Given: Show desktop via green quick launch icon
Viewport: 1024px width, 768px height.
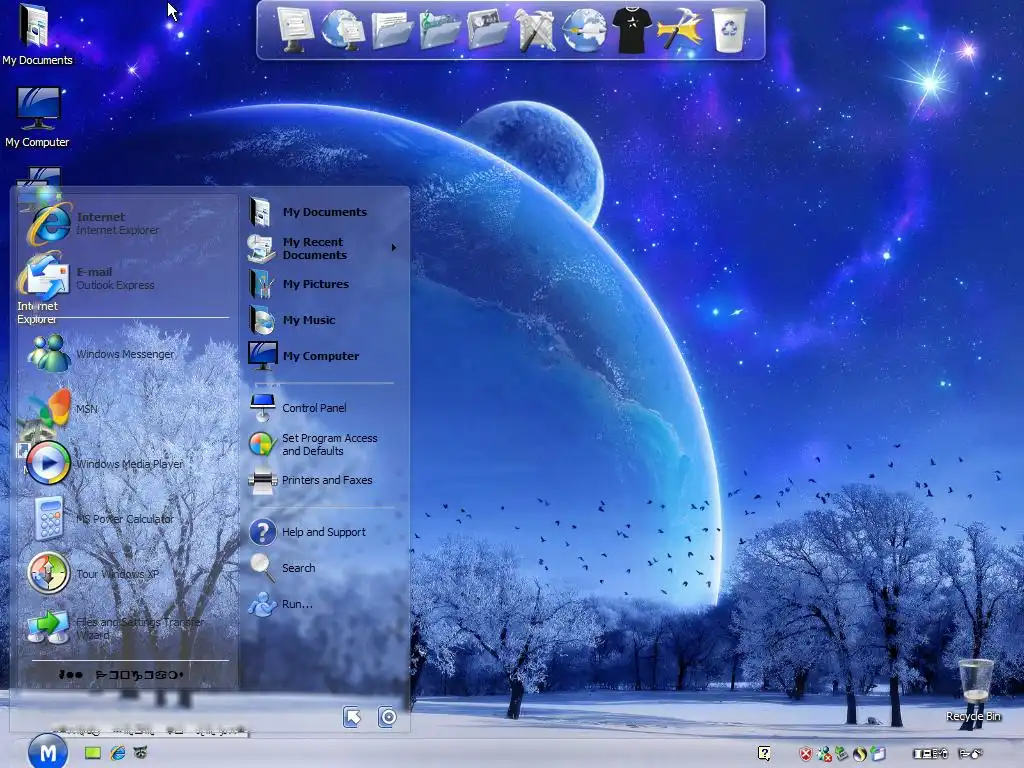Looking at the screenshot, I should (x=93, y=753).
